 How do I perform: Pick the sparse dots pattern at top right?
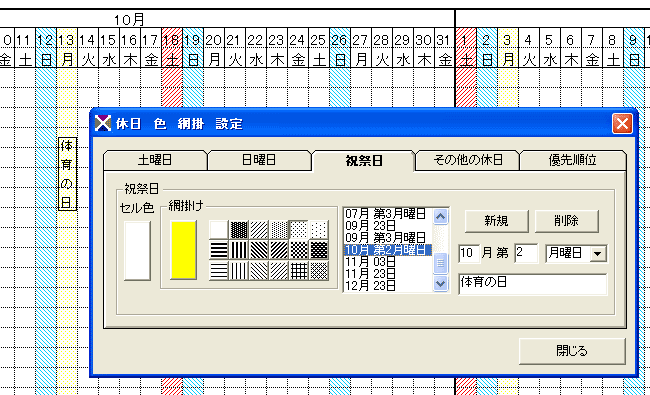click(318, 229)
